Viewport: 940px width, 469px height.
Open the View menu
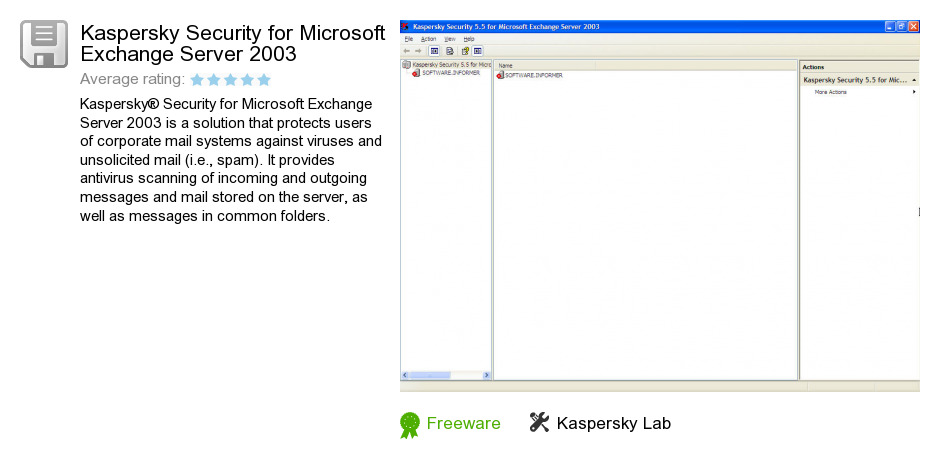(450, 39)
